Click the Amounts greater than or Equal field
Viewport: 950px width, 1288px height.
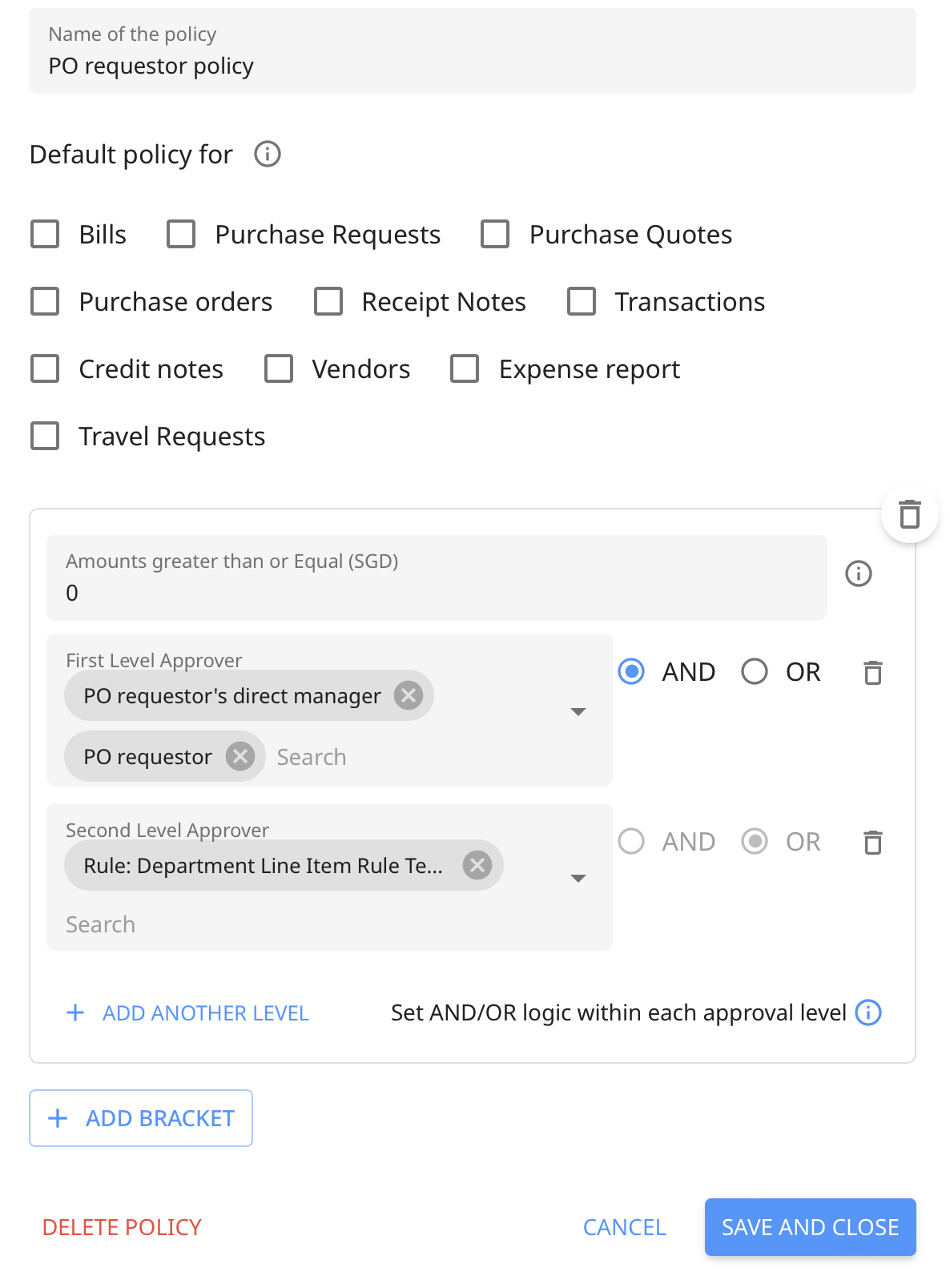tap(437, 578)
